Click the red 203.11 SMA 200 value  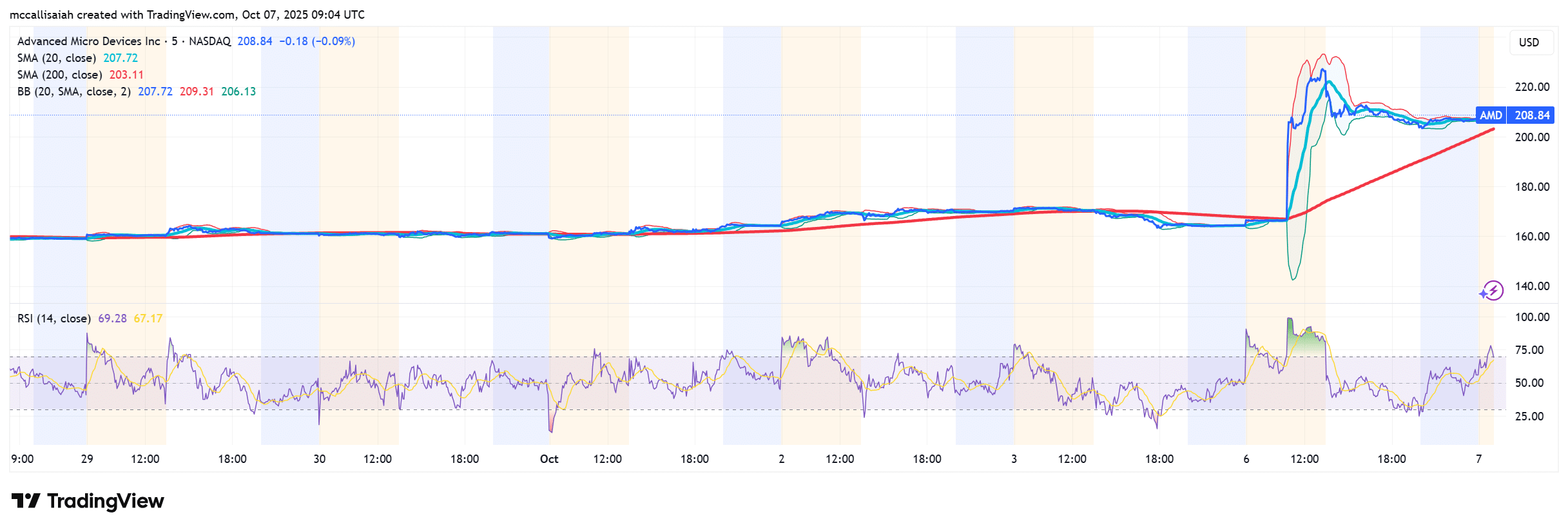126,75
